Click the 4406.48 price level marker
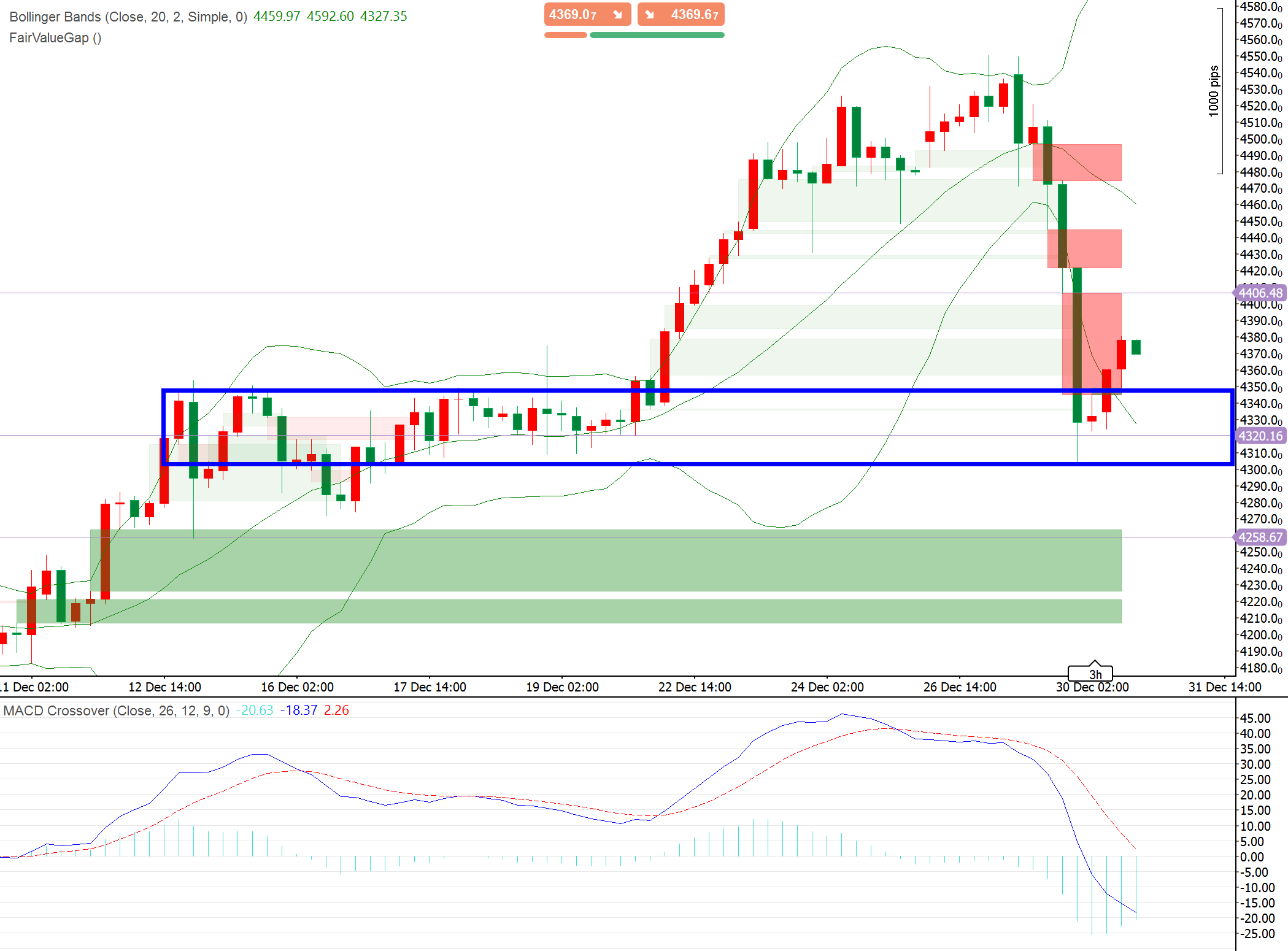Image resolution: width=1288 pixels, height=951 pixels. [x=1260, y=293]
